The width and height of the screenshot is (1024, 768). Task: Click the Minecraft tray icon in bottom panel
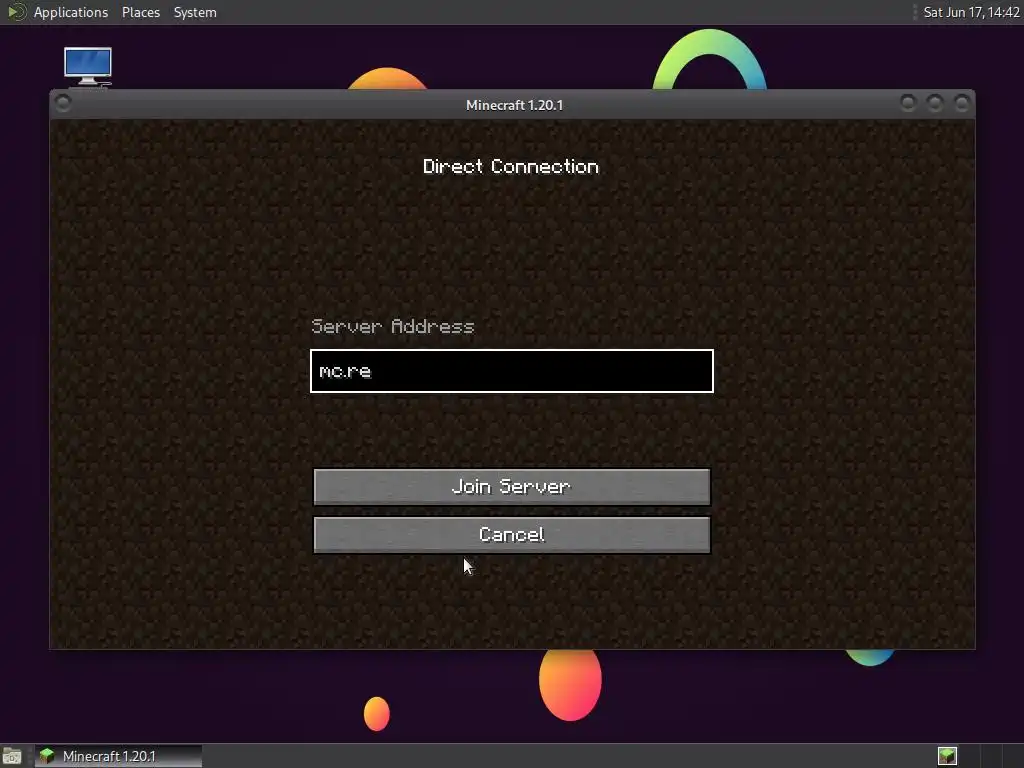947,756
